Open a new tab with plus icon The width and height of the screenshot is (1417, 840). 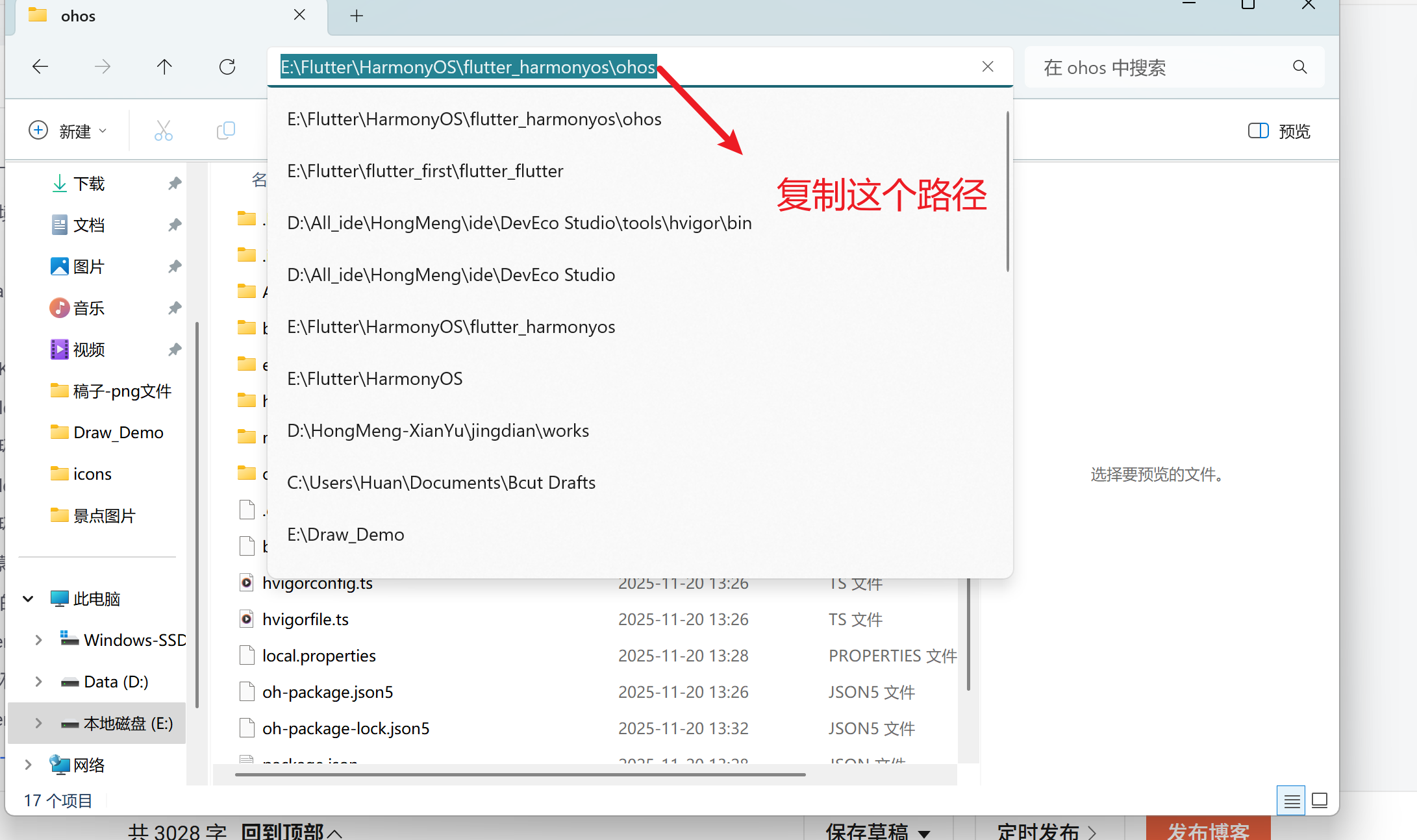point(357,16)
